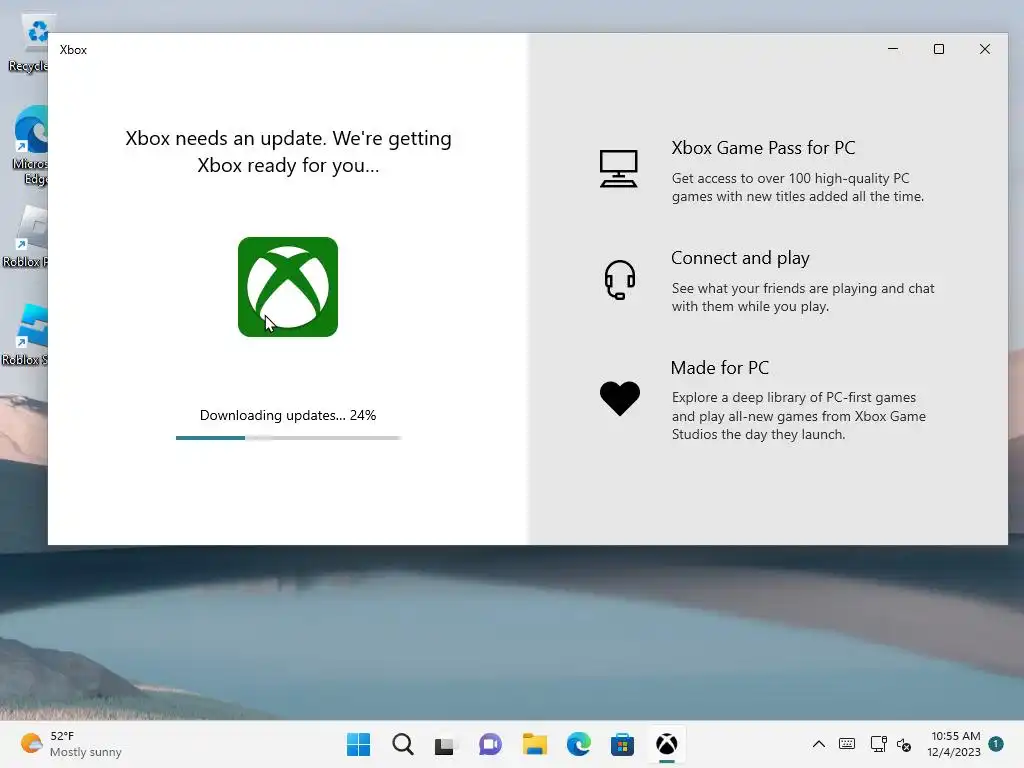Select the Recycle Bin desktop icon
The width and height of the screenshot is (1024, 768).
pyautogui.click(x=29, y=44)
